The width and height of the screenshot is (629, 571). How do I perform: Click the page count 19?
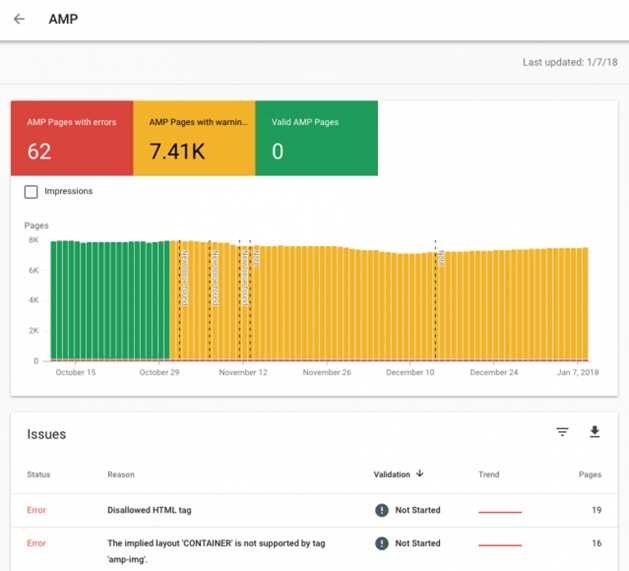(x=597, y=510)
